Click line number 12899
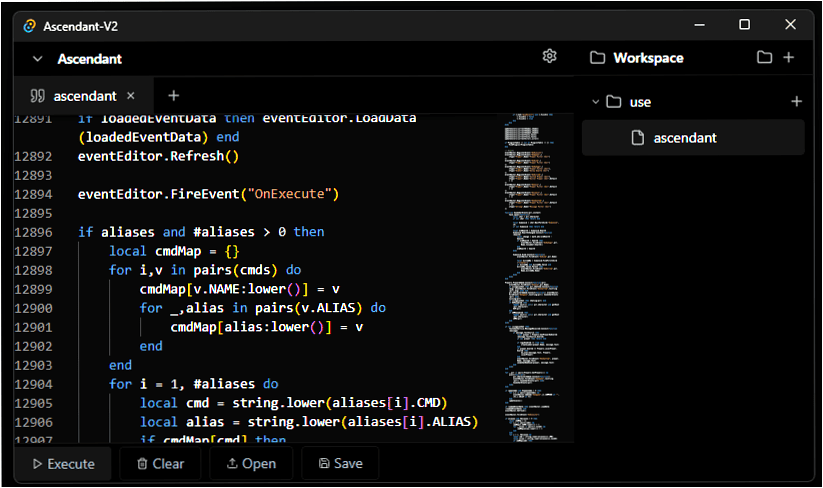This screenshot has width=823, height=488. pyautogui.click(x=33, y=289)
